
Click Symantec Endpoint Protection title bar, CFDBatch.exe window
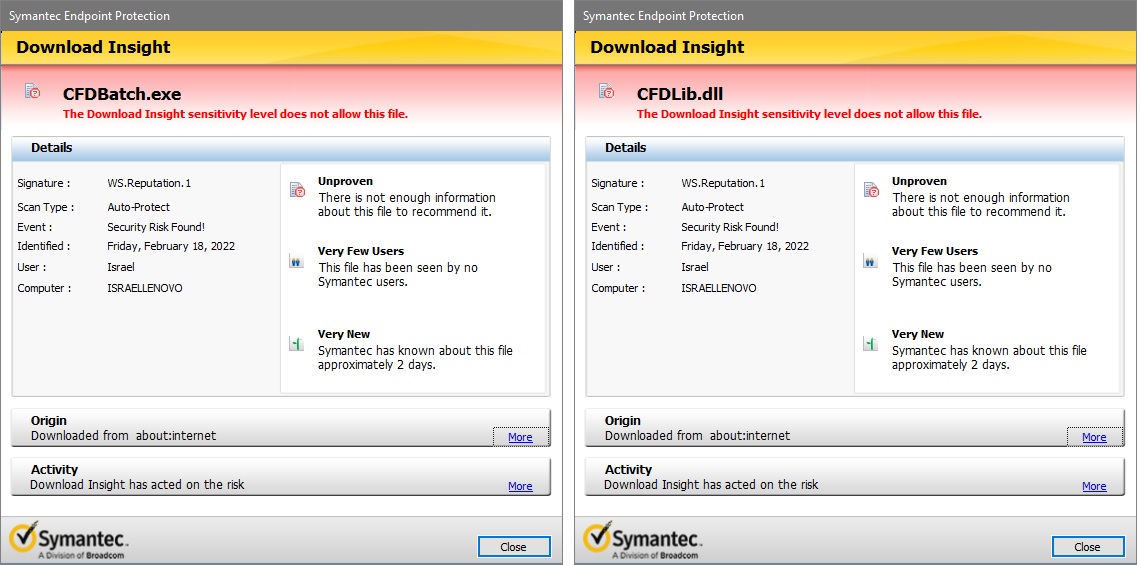(281, 15)
